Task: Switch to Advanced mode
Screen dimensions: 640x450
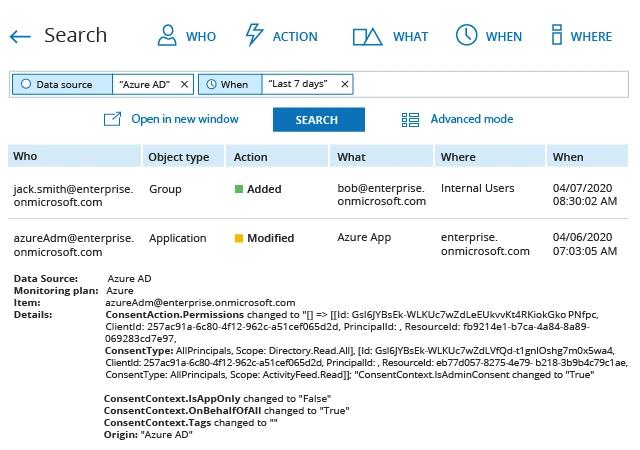Action: pos(472,119)
